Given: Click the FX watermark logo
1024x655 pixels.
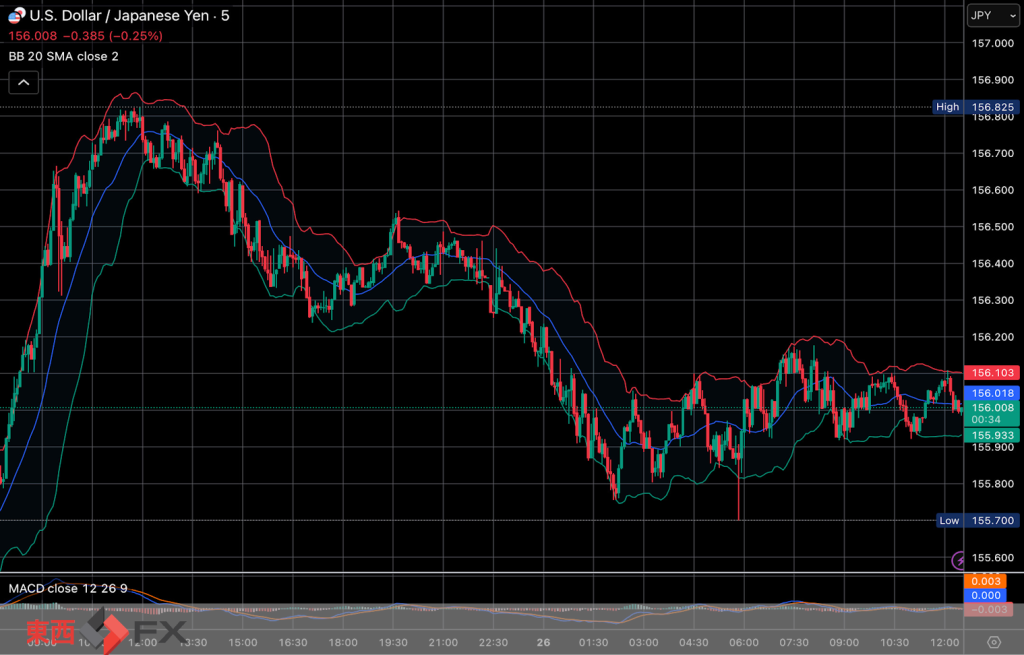Looking at the screenshot, I should click(107, 632).
